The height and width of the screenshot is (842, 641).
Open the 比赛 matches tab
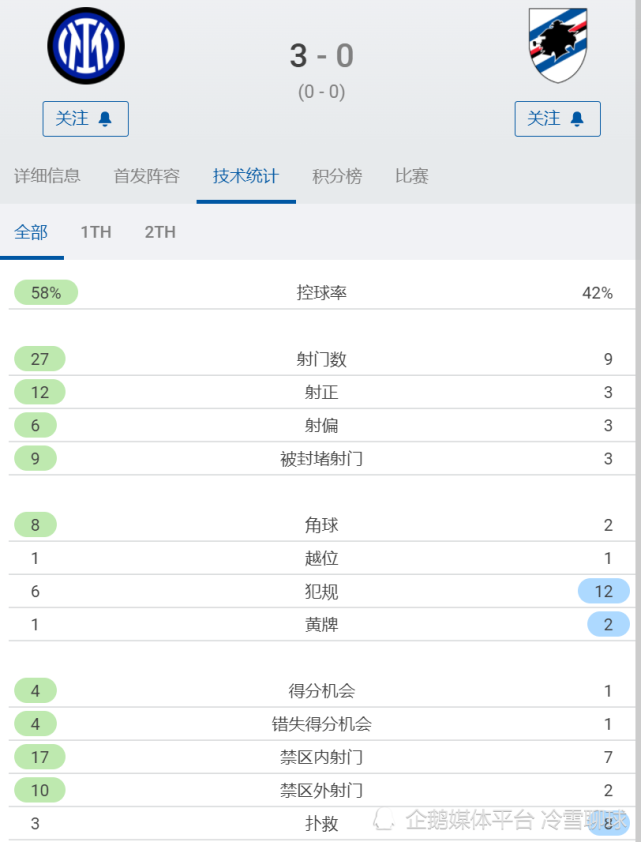point(410,175)
